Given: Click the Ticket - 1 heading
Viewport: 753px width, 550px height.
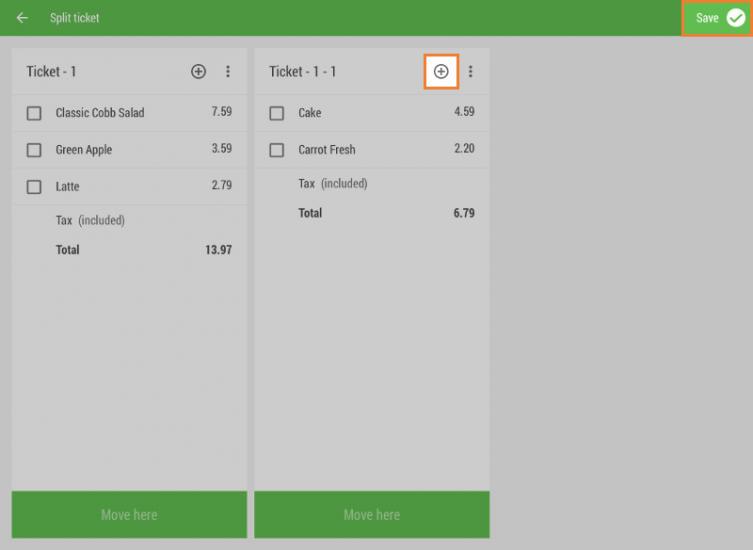Looking at the screenshot, I should pyautogui.click(x=51, y=72).
